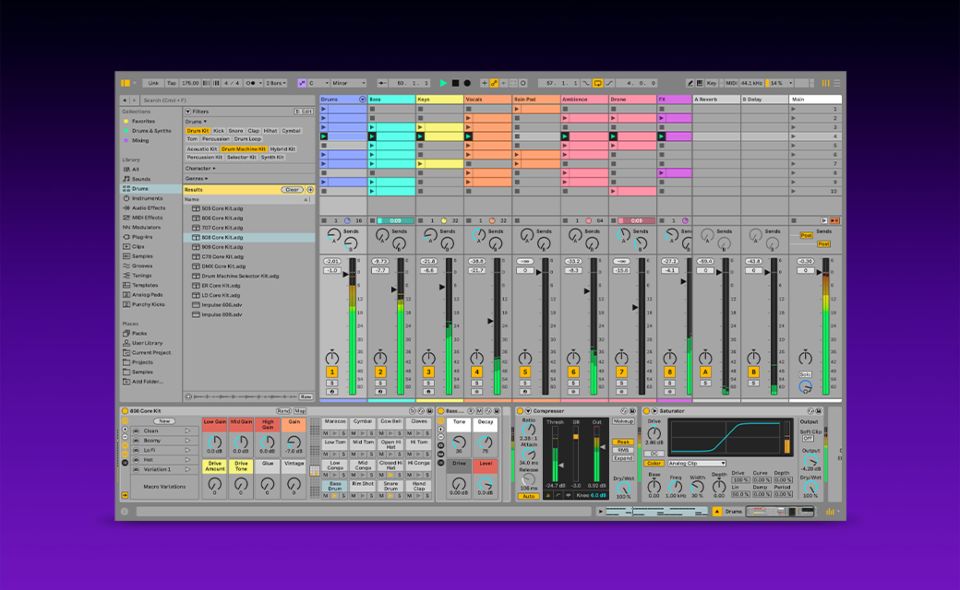Screen dimensions: 960x590
Task: Click the Stop button in transport
Action: 455,83
